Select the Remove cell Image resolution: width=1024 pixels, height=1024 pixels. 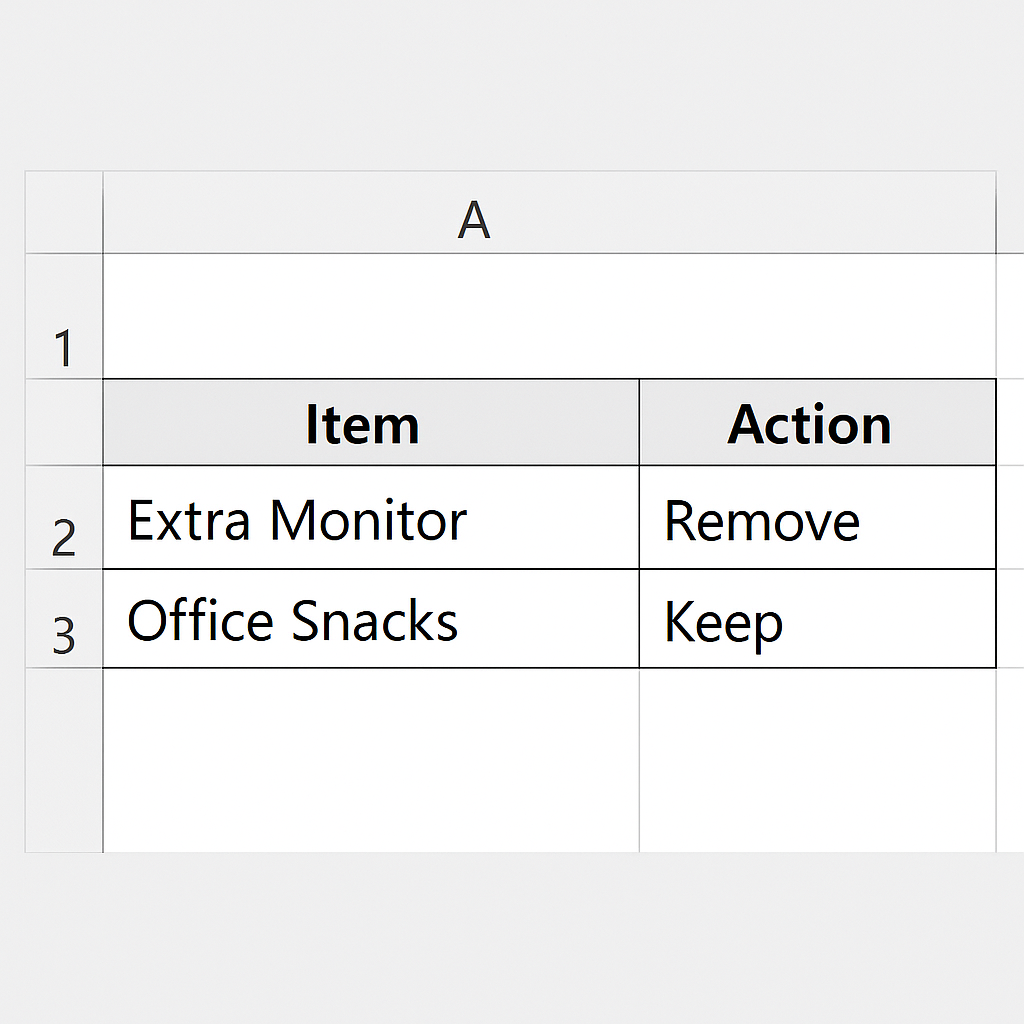click(x=817, y=518)
